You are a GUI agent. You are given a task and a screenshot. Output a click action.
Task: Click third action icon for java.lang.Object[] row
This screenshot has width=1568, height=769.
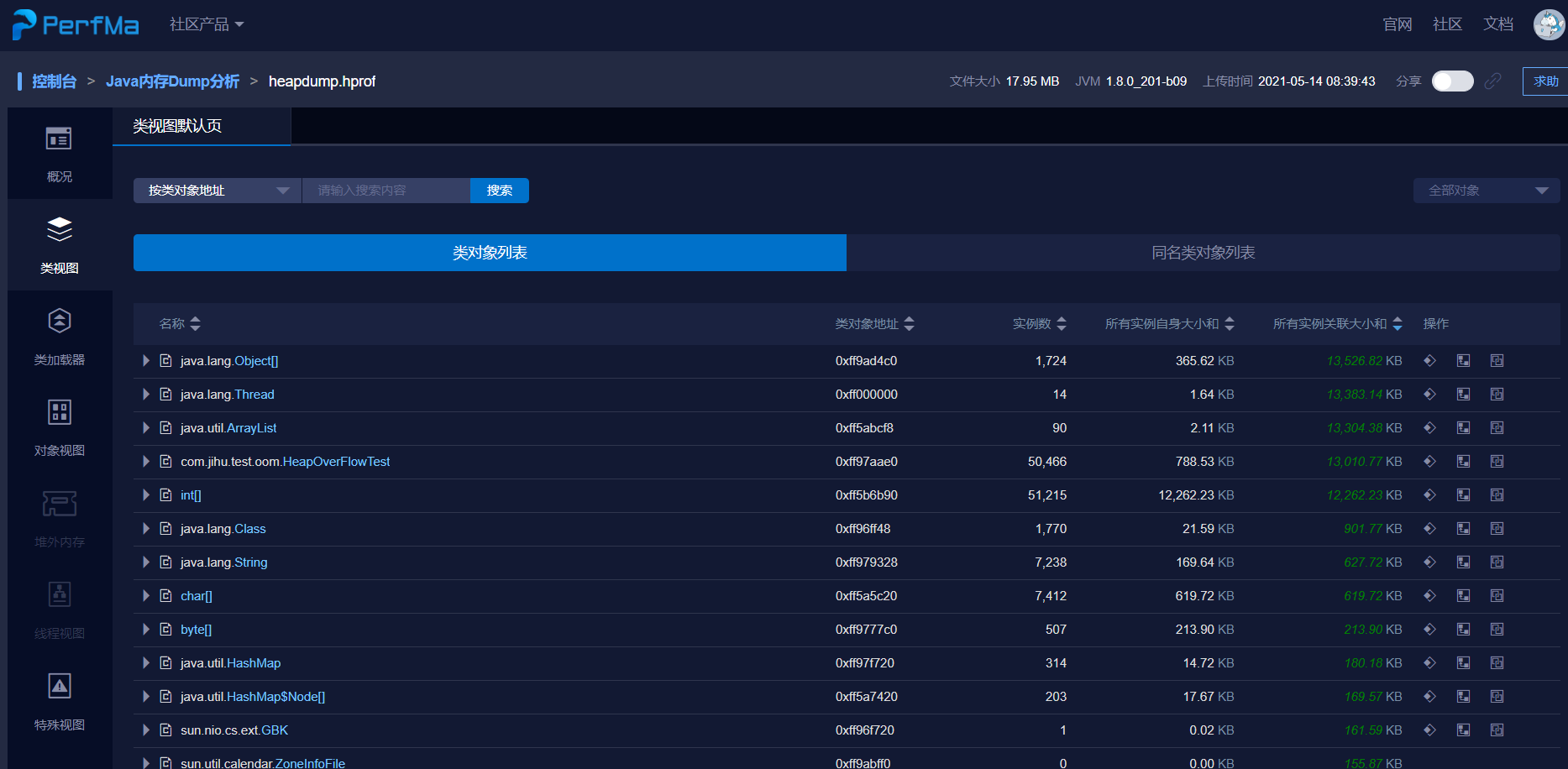pyautogui.click(x=1497, y=361)
